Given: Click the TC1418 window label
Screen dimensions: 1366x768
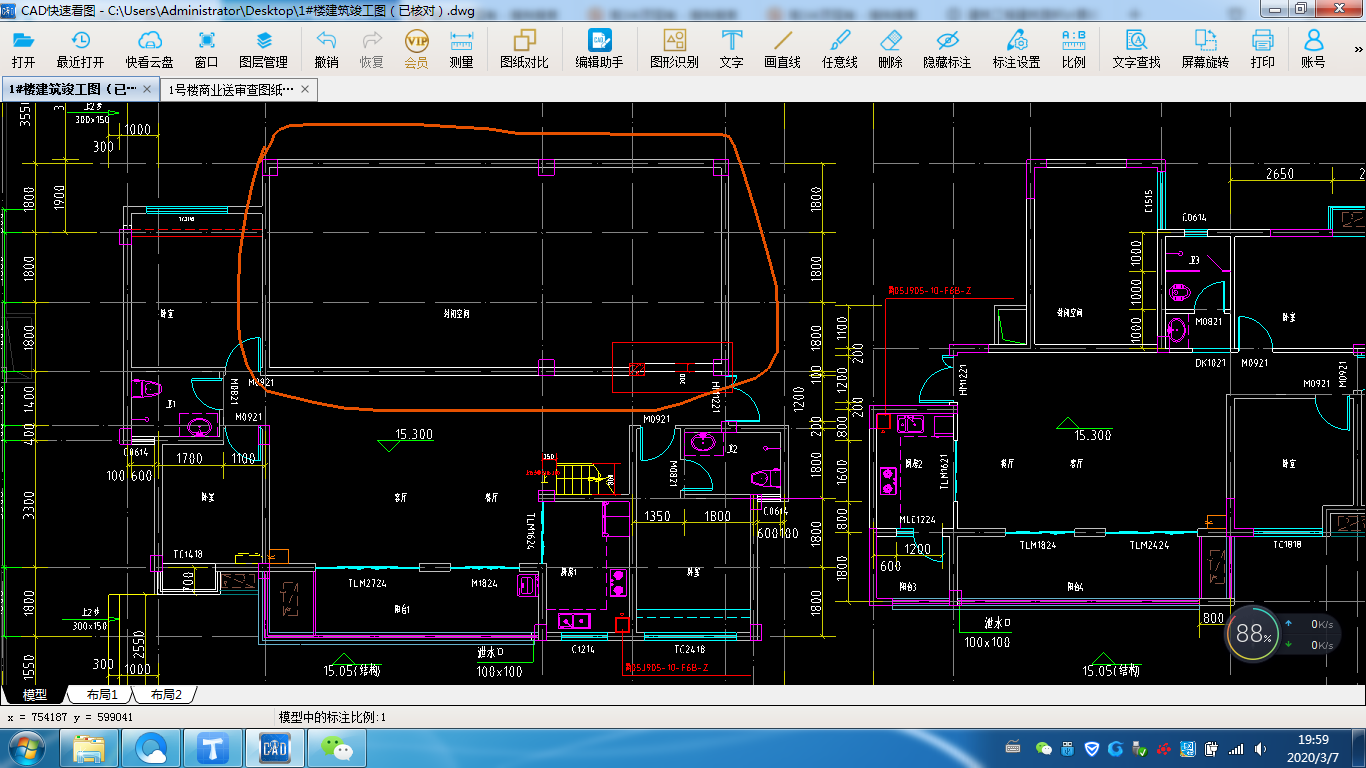Looking at the screenshot, I should (x=188, y=553).
